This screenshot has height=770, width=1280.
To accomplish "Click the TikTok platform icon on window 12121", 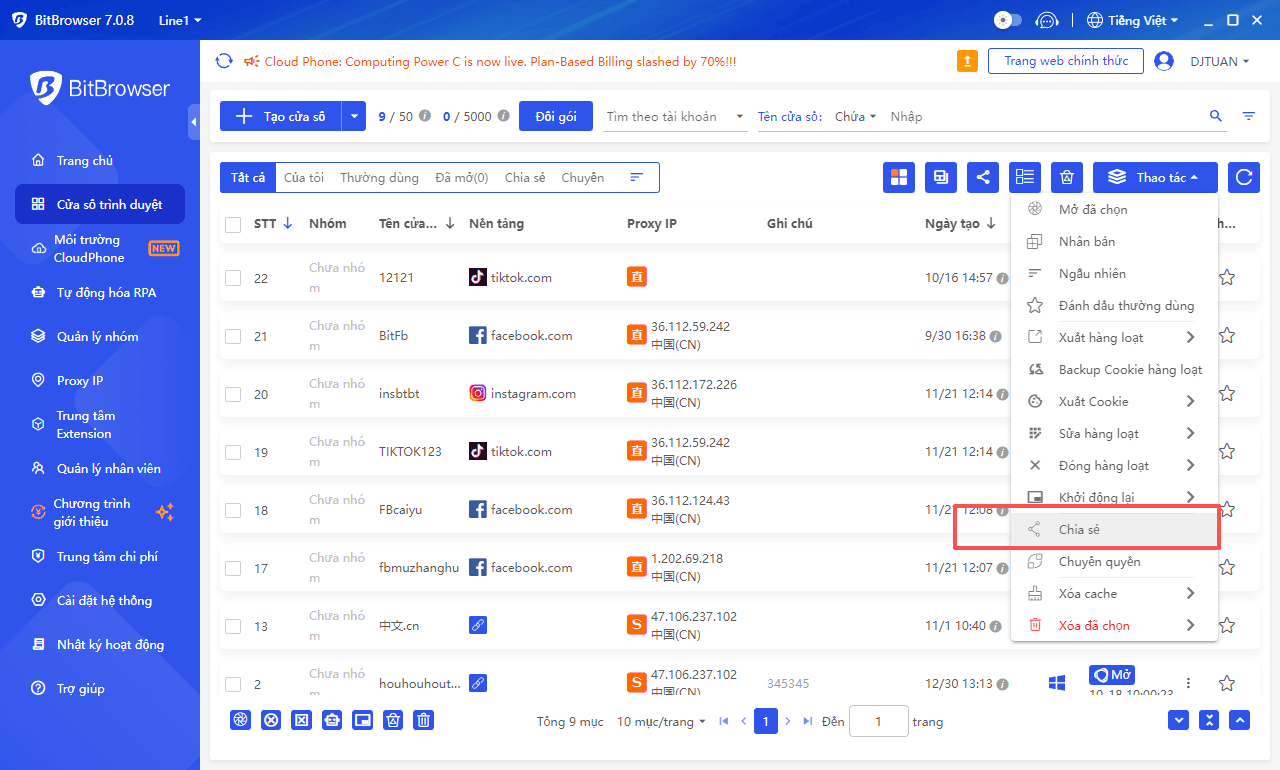I will click(478, 277).
